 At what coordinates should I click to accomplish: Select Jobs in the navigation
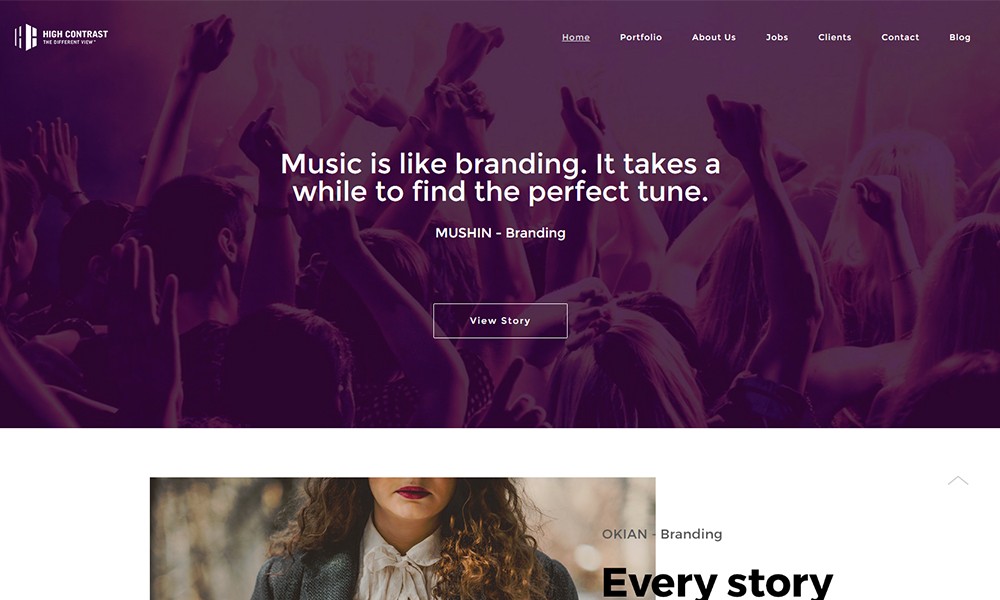click(x=777, y=37)
